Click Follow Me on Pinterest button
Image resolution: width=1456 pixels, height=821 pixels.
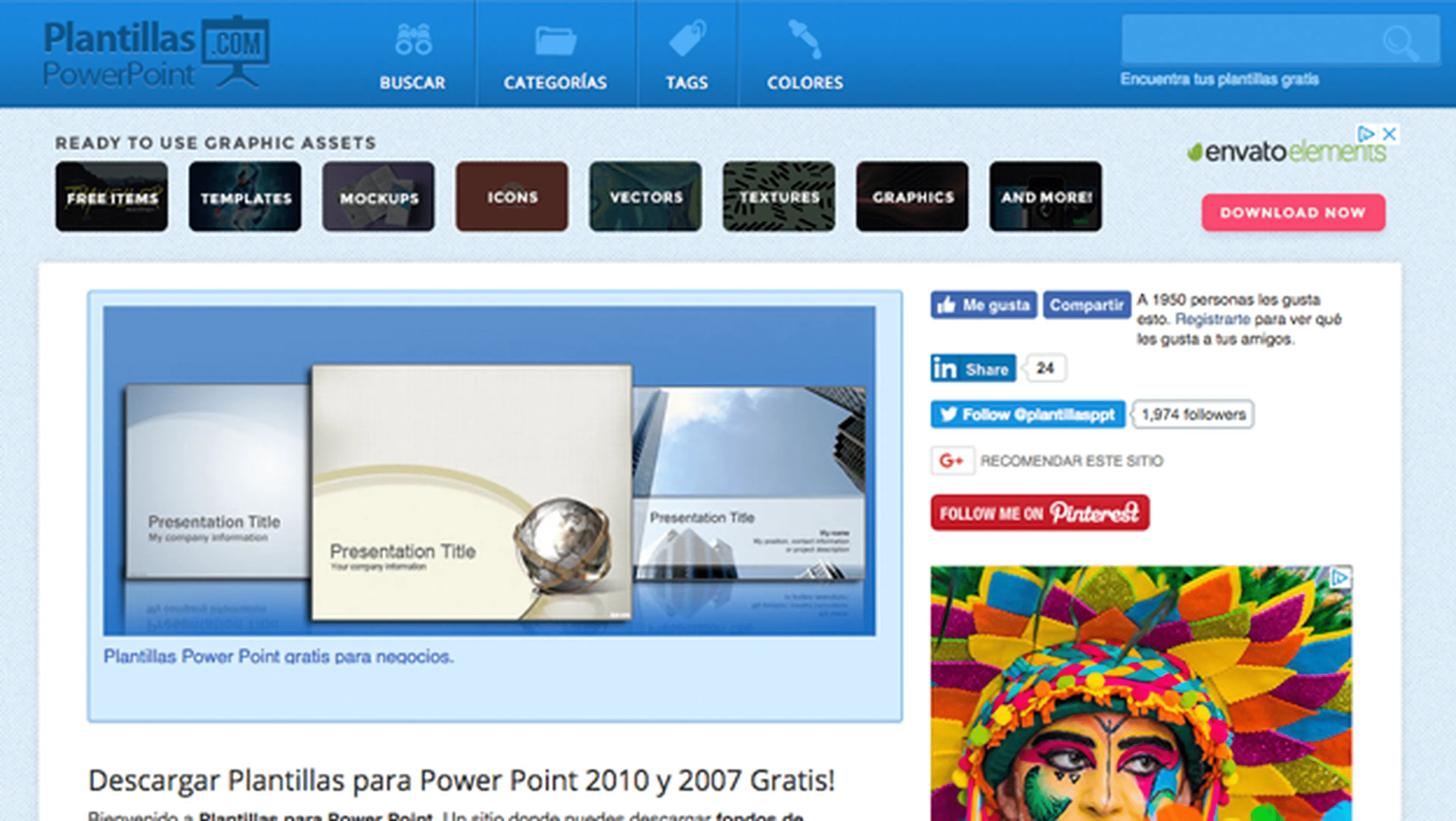pyautogui.click(x=1040, y=512)
